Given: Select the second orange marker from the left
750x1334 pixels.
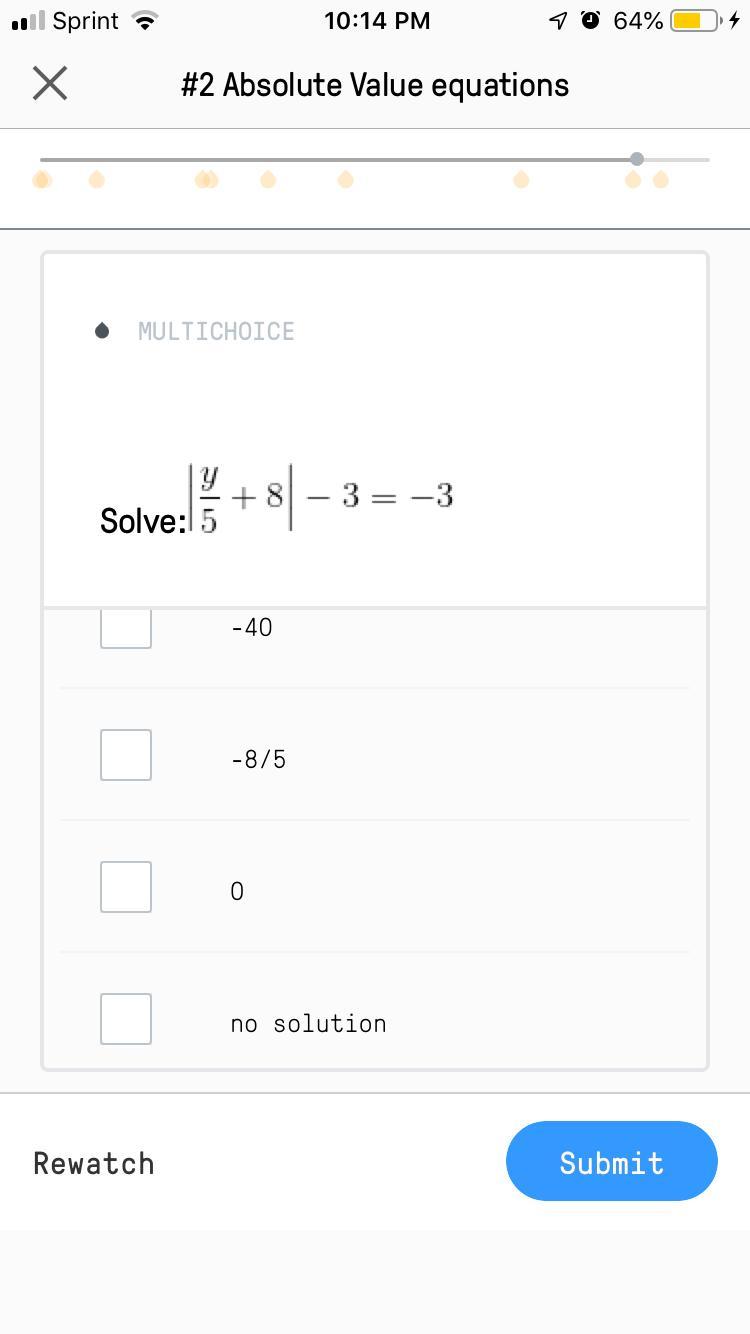Looking at the screenshot, I should point(97,180).
